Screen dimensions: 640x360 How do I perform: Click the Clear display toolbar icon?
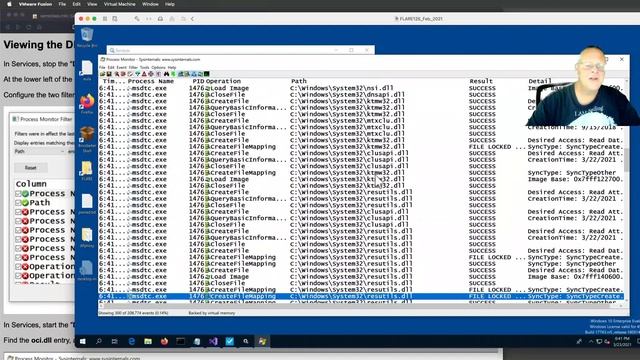pos(130,74)
